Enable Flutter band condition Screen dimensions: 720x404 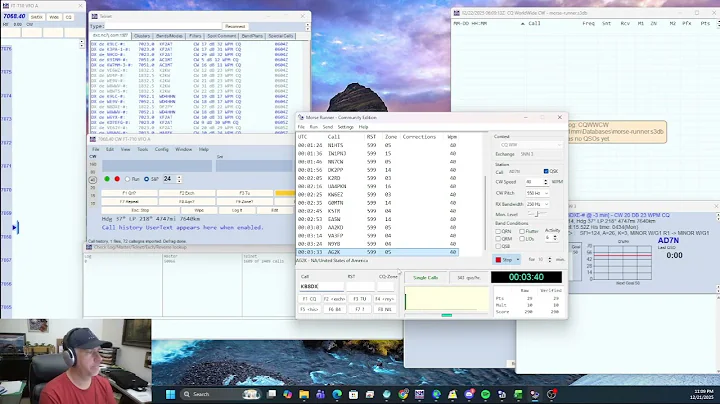[x=522, y=231]
